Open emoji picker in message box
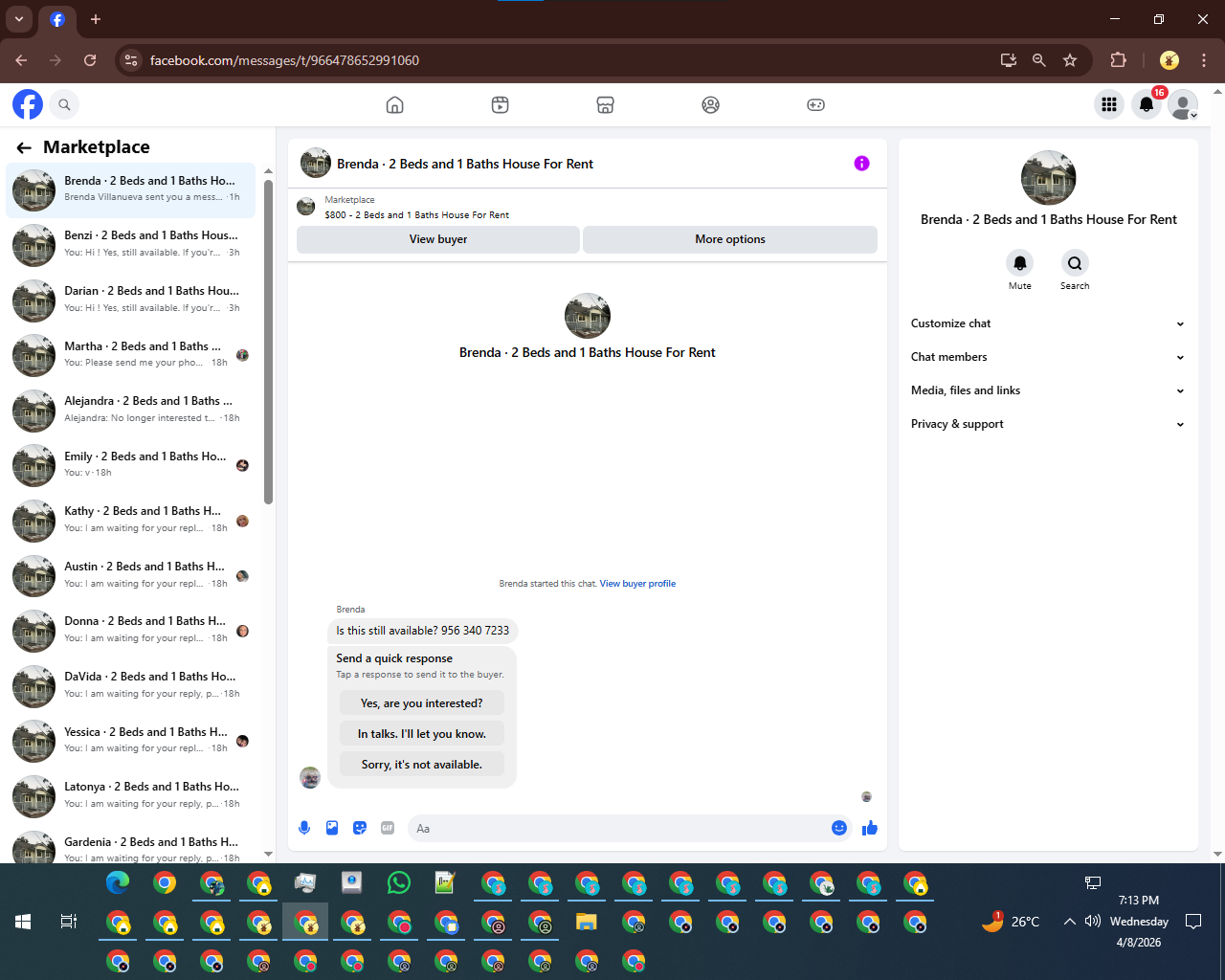 click(x=839, y=828)
